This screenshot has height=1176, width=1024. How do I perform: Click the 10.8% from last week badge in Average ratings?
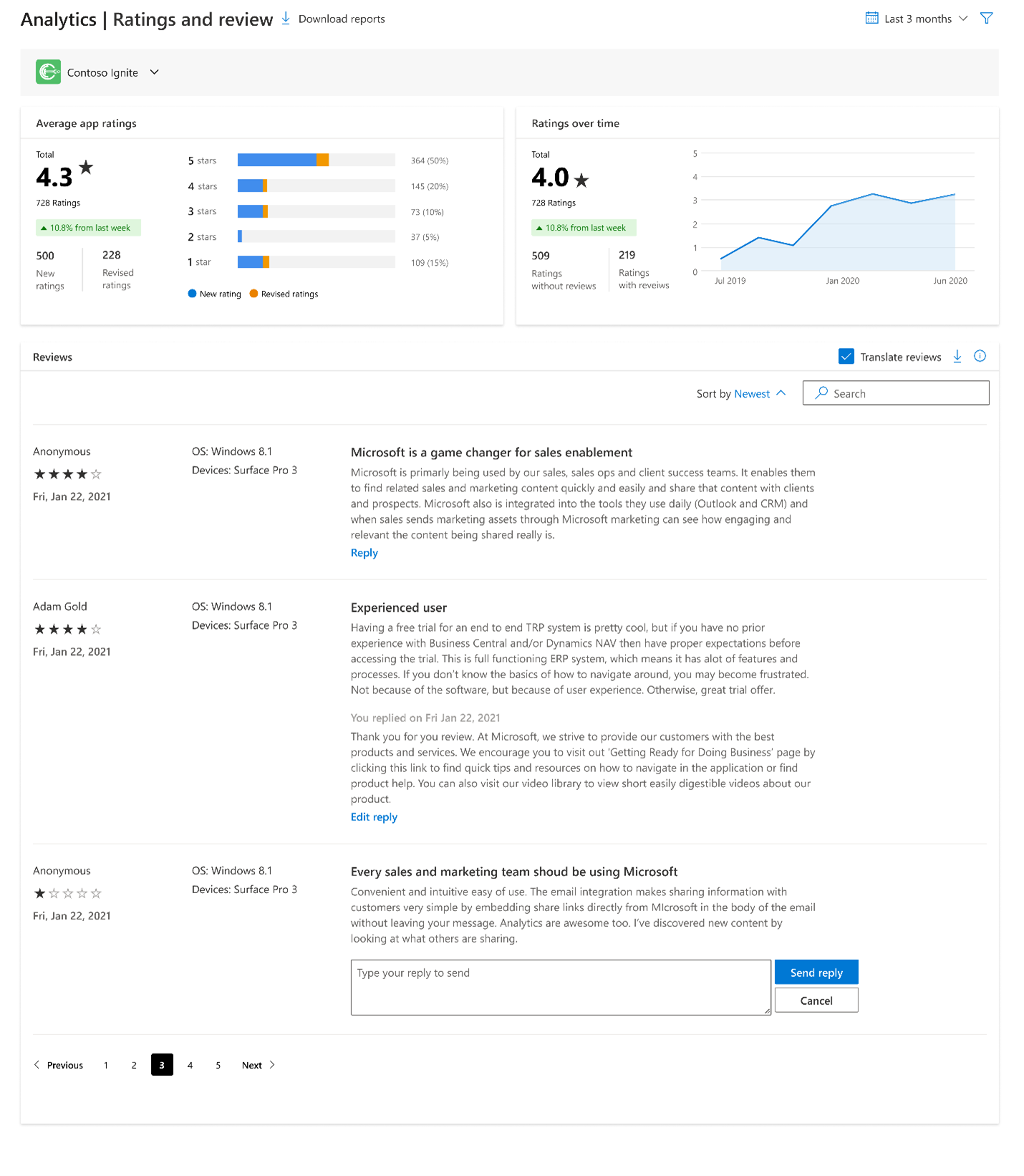pos(88,228)
